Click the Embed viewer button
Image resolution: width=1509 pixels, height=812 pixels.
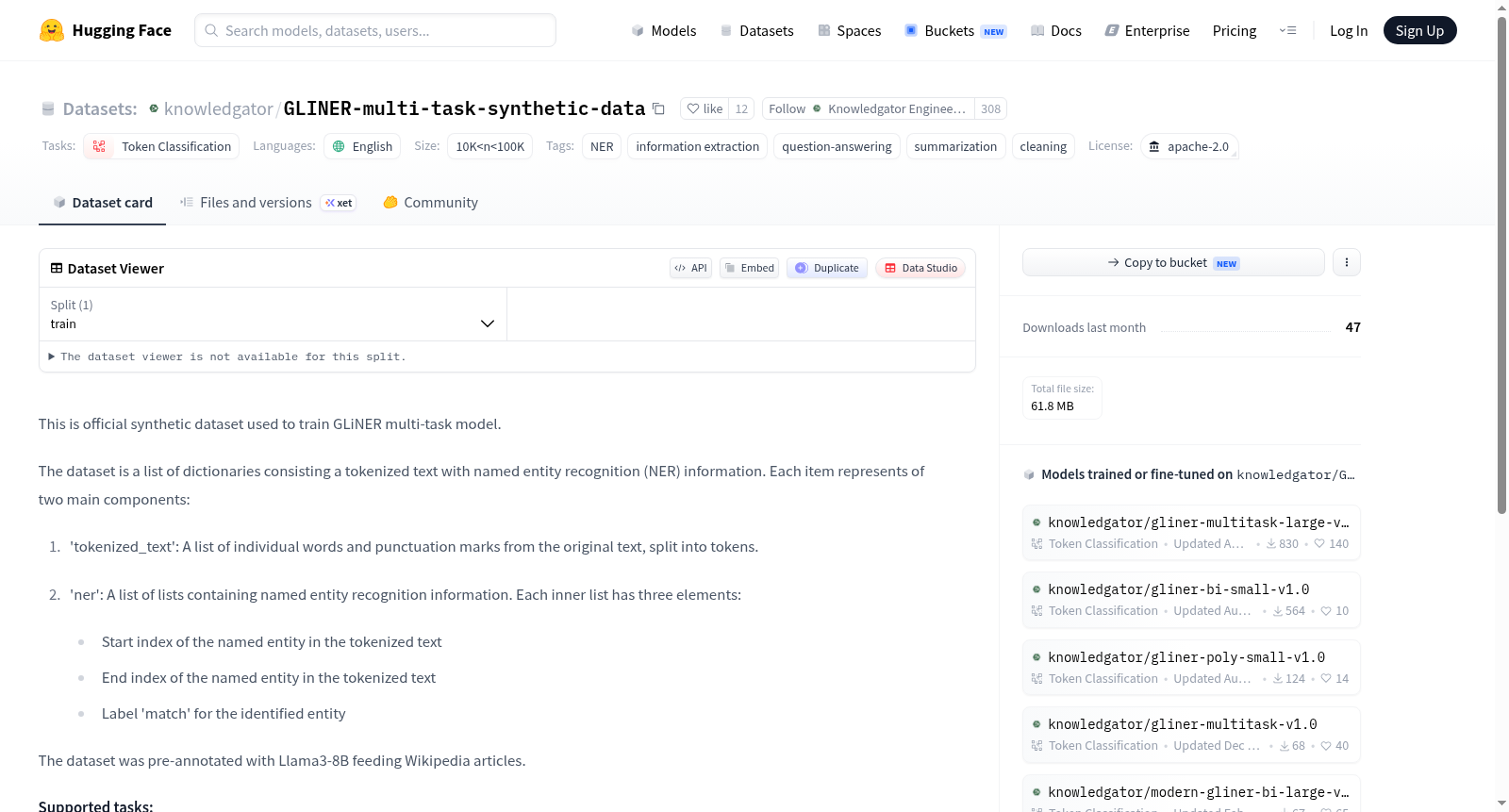750,268
